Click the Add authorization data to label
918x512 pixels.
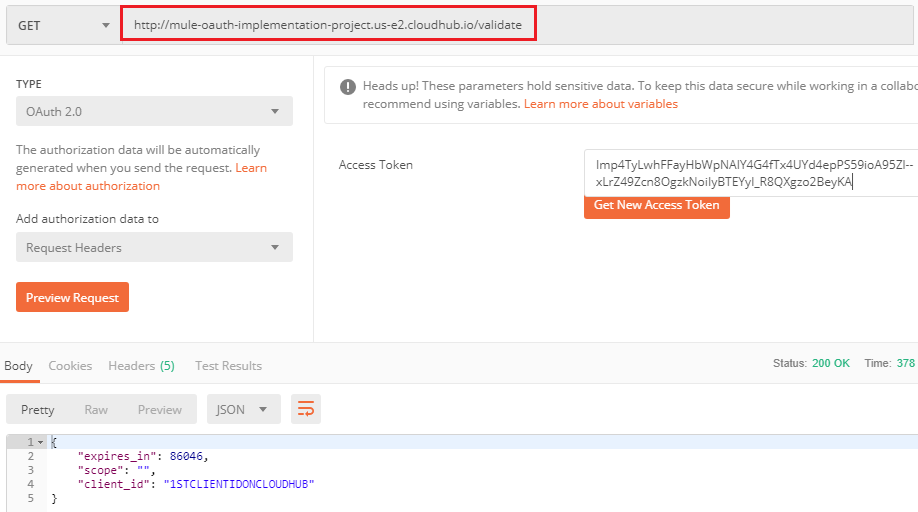(x=87, y=219)
